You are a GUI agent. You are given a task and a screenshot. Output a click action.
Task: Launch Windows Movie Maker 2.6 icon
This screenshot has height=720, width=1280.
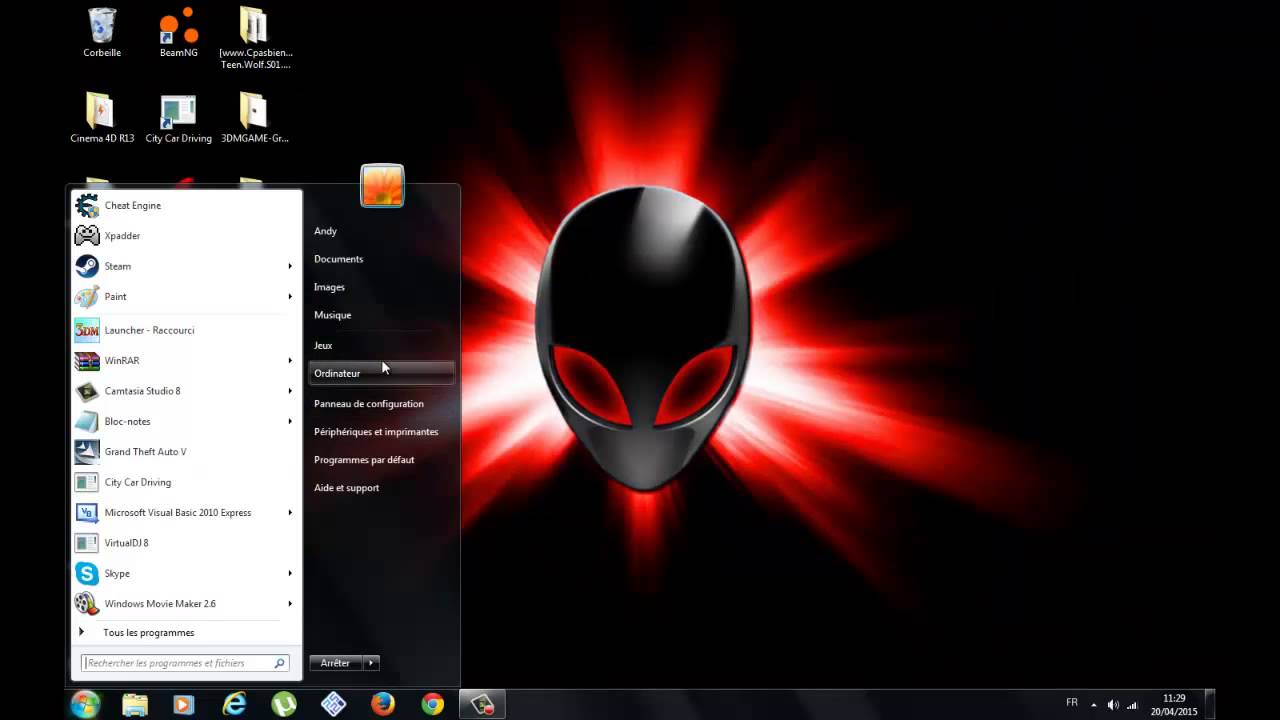(x=87, y=604)
